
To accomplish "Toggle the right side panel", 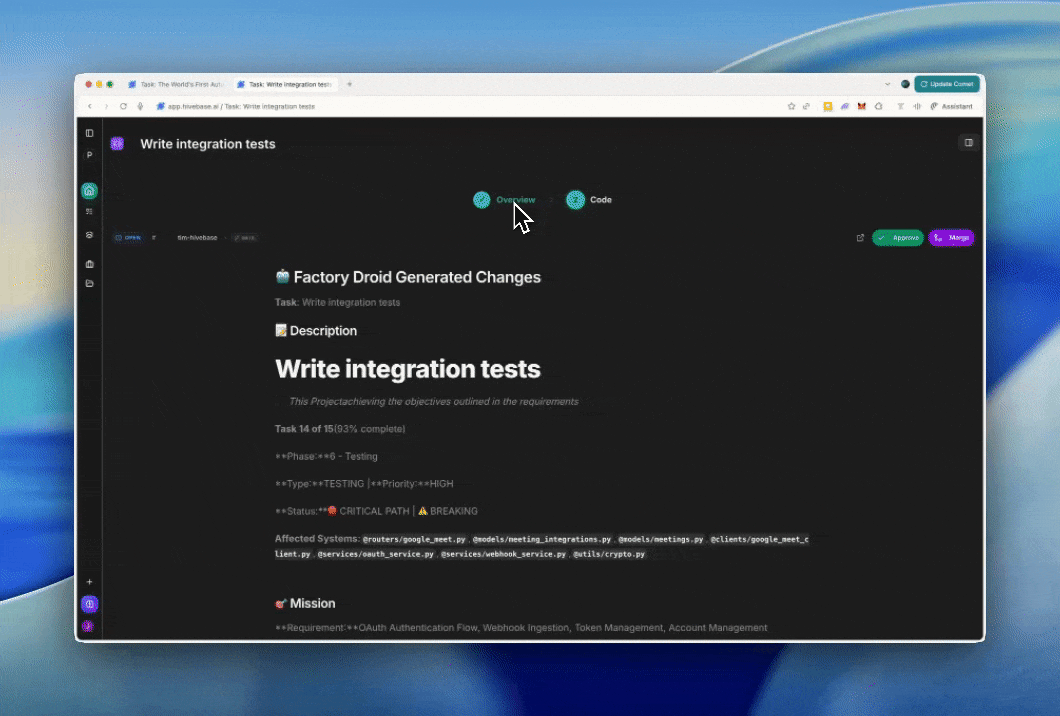I will 967,143.
